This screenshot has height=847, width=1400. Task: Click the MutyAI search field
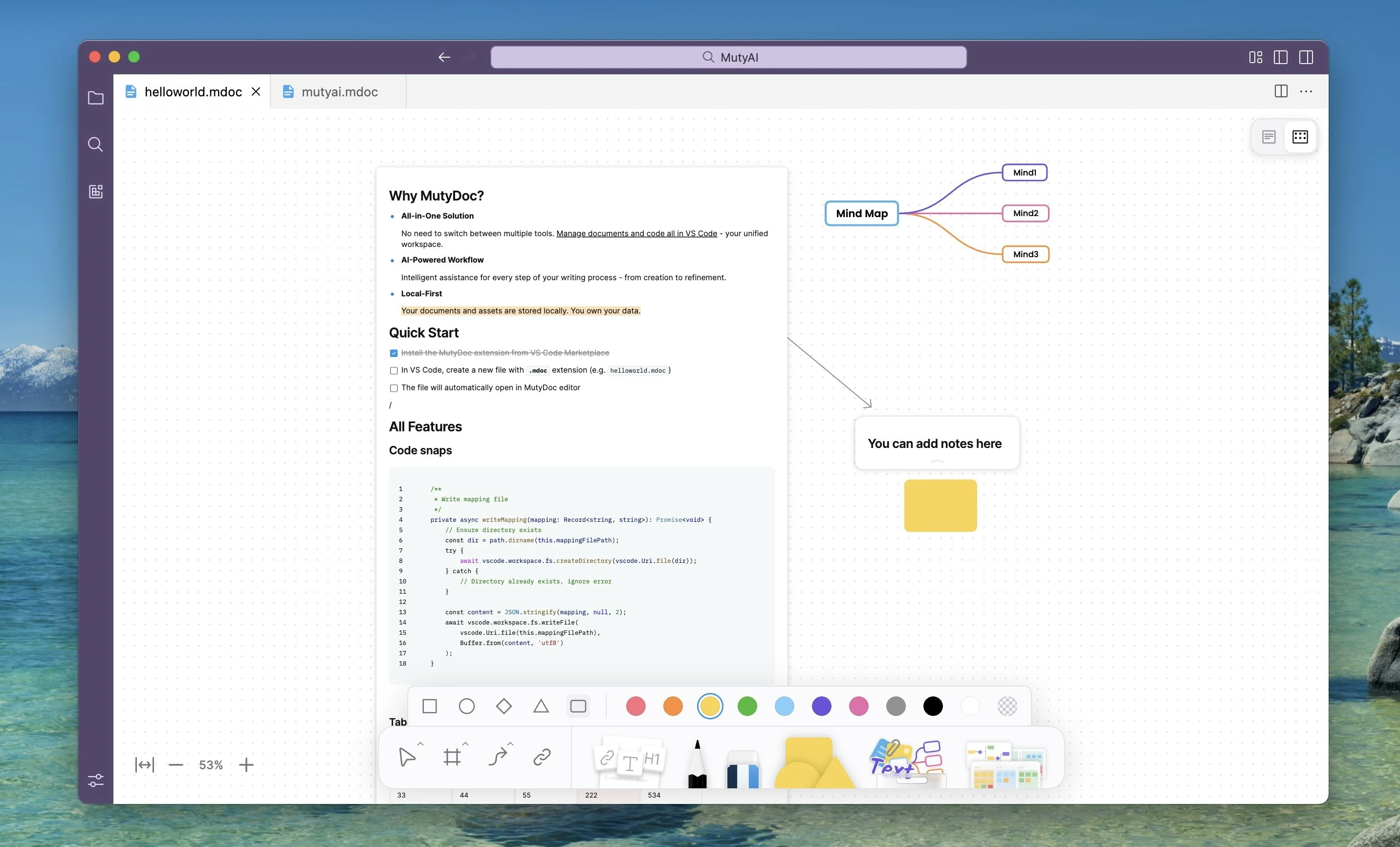click(x=729, y=57)
